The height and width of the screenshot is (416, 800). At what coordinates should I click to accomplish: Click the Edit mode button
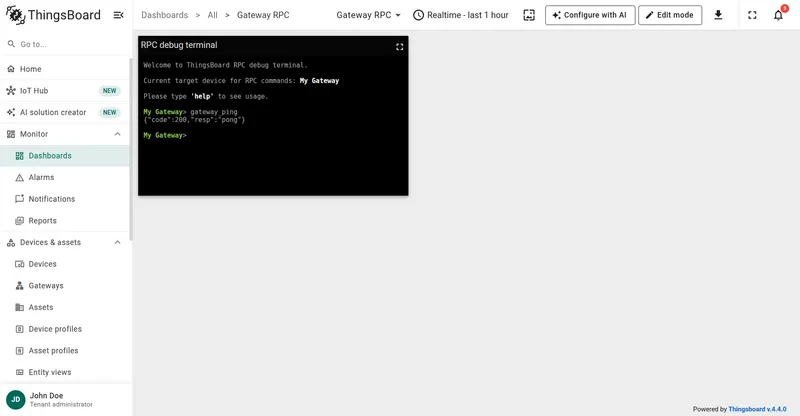pyautogui.click(x=669, y=15)
